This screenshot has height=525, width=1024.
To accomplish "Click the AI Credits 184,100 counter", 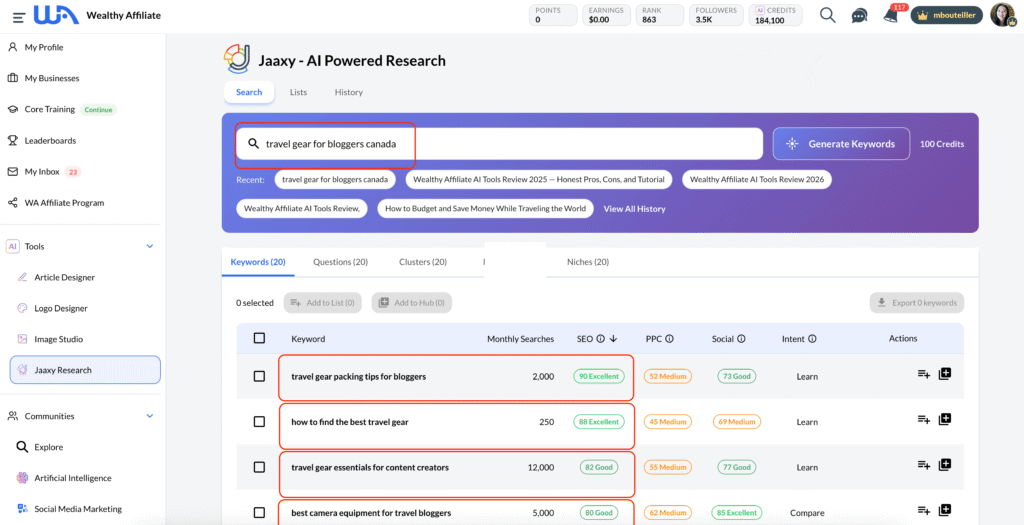I will click(x=775, y=15).
